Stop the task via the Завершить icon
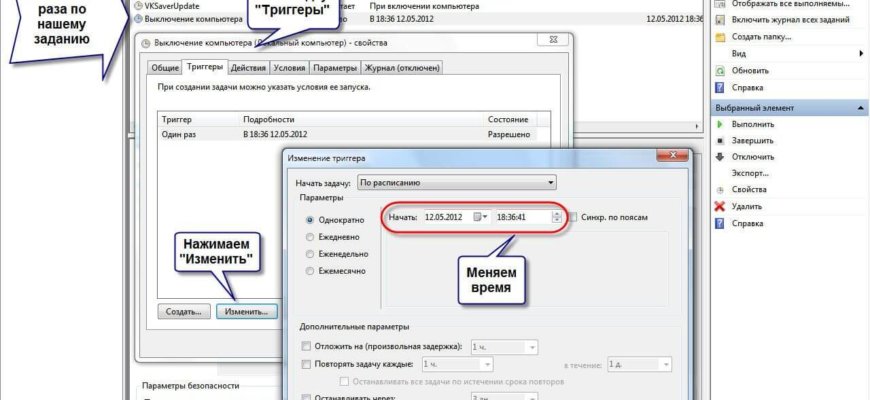 point(720,141)
